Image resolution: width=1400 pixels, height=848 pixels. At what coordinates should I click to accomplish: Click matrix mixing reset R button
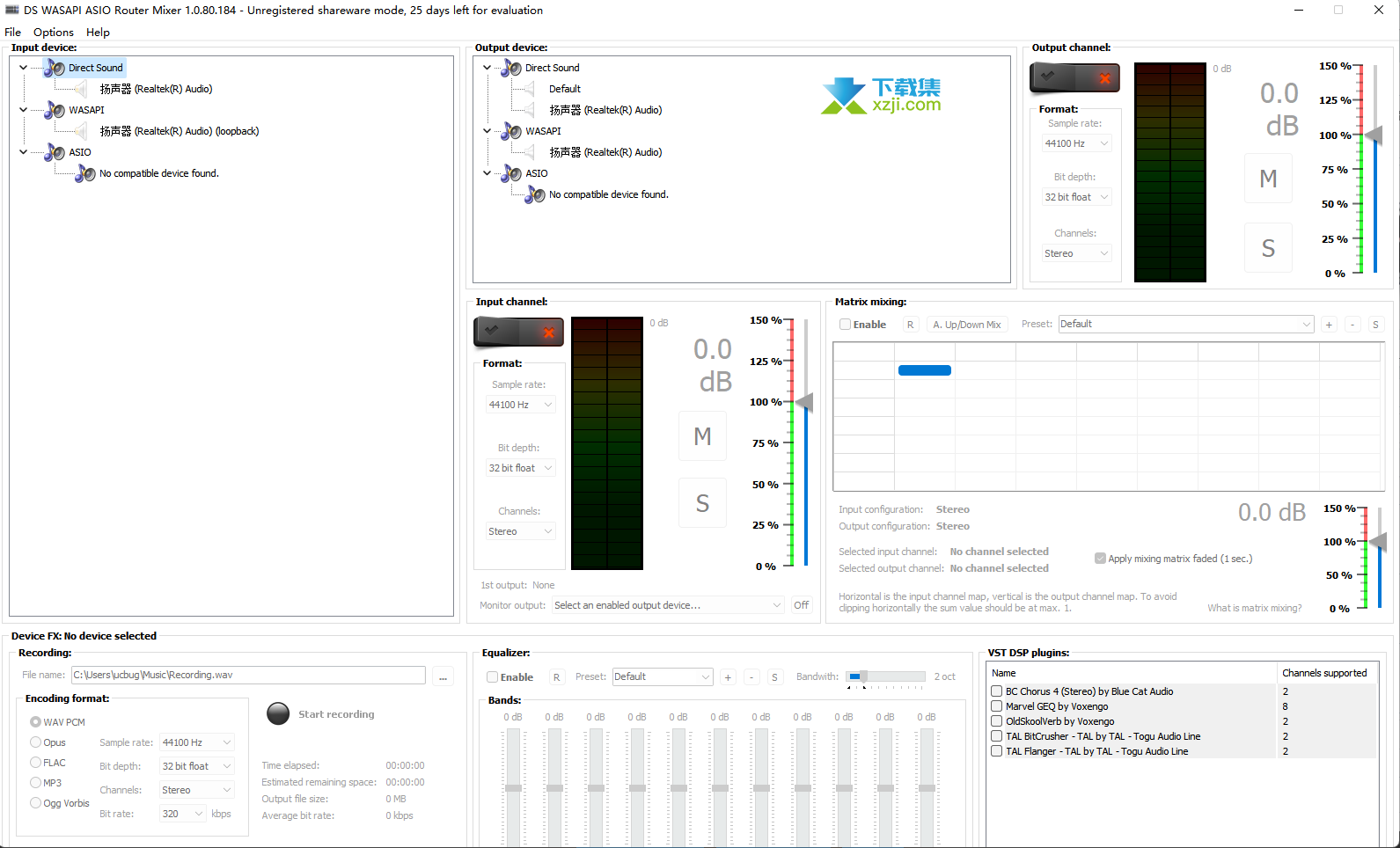point(911,325)
